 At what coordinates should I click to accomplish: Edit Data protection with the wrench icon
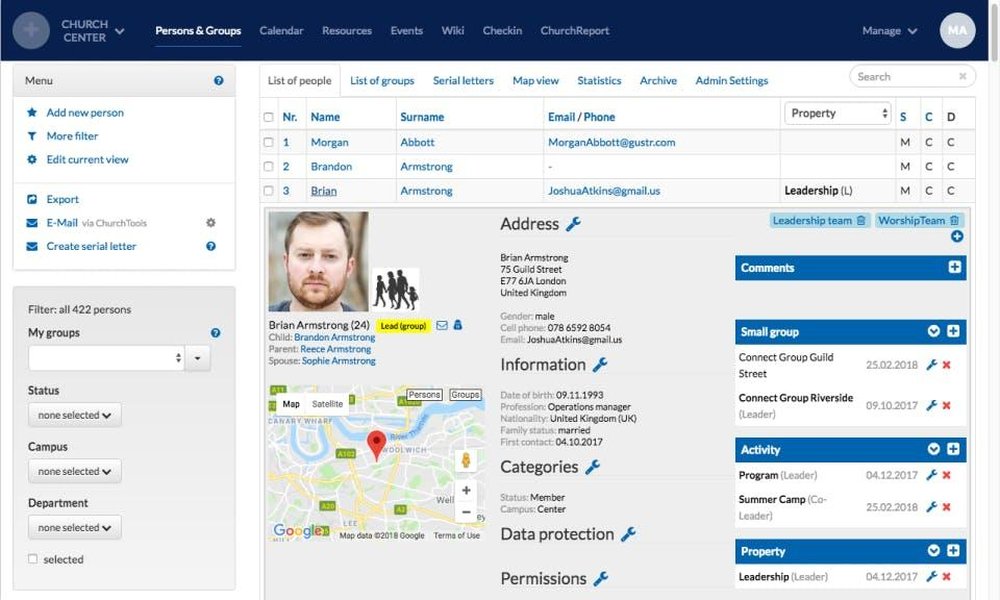coord(628,534)
